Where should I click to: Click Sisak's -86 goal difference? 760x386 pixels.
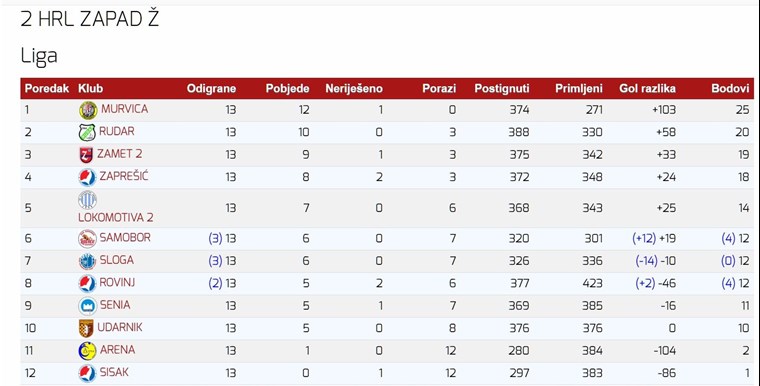pos(666,373)
